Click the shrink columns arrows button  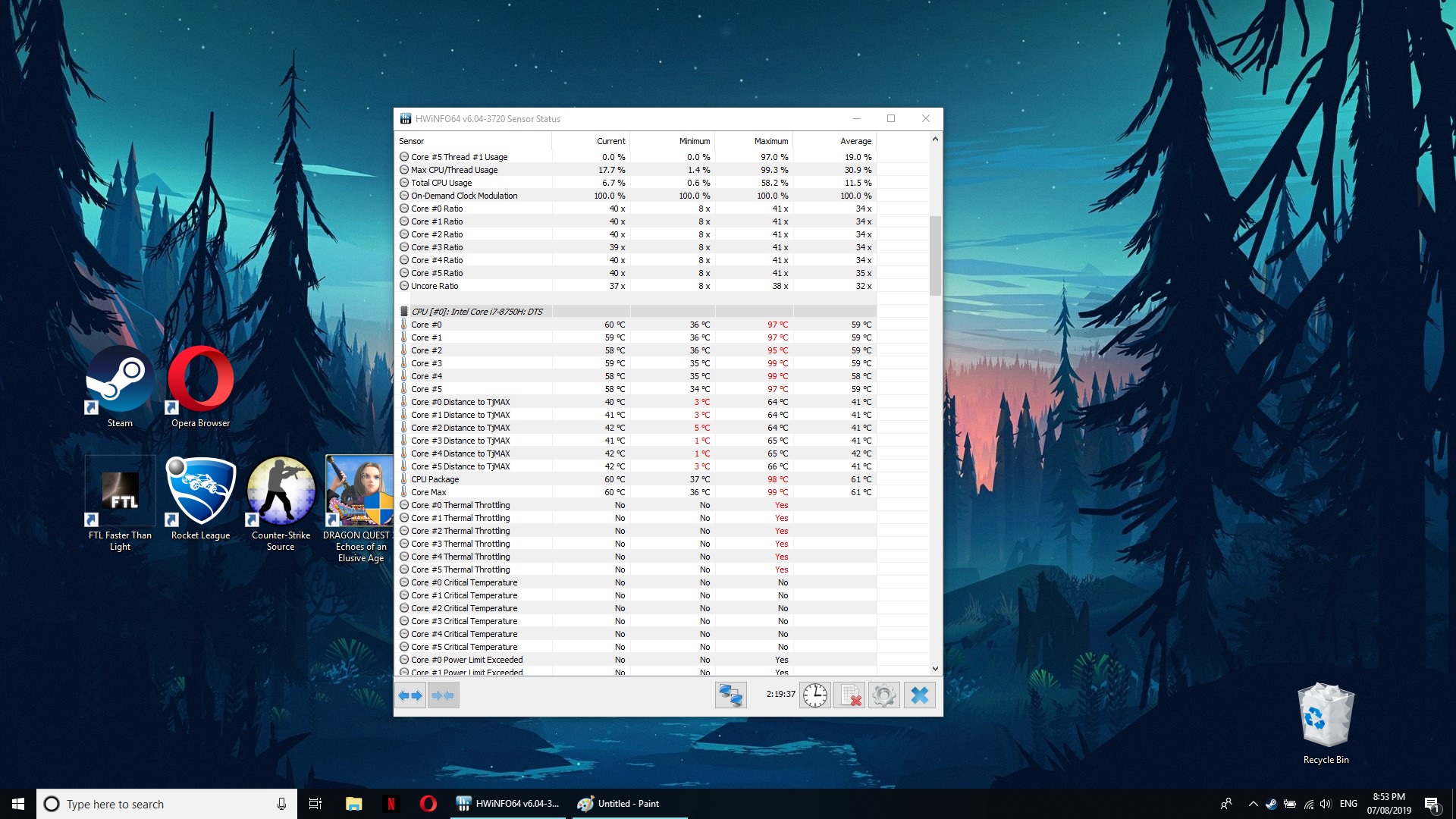pos(443,695)
